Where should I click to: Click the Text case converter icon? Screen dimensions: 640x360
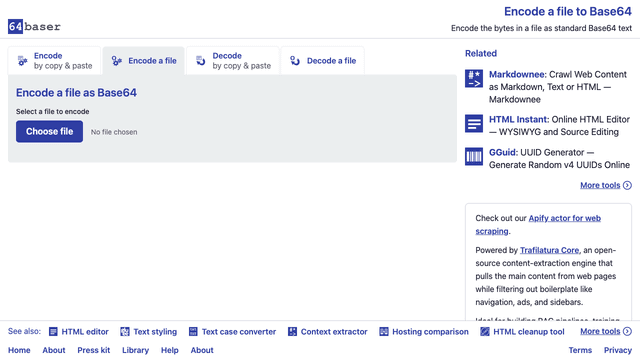tap(193, 331)
